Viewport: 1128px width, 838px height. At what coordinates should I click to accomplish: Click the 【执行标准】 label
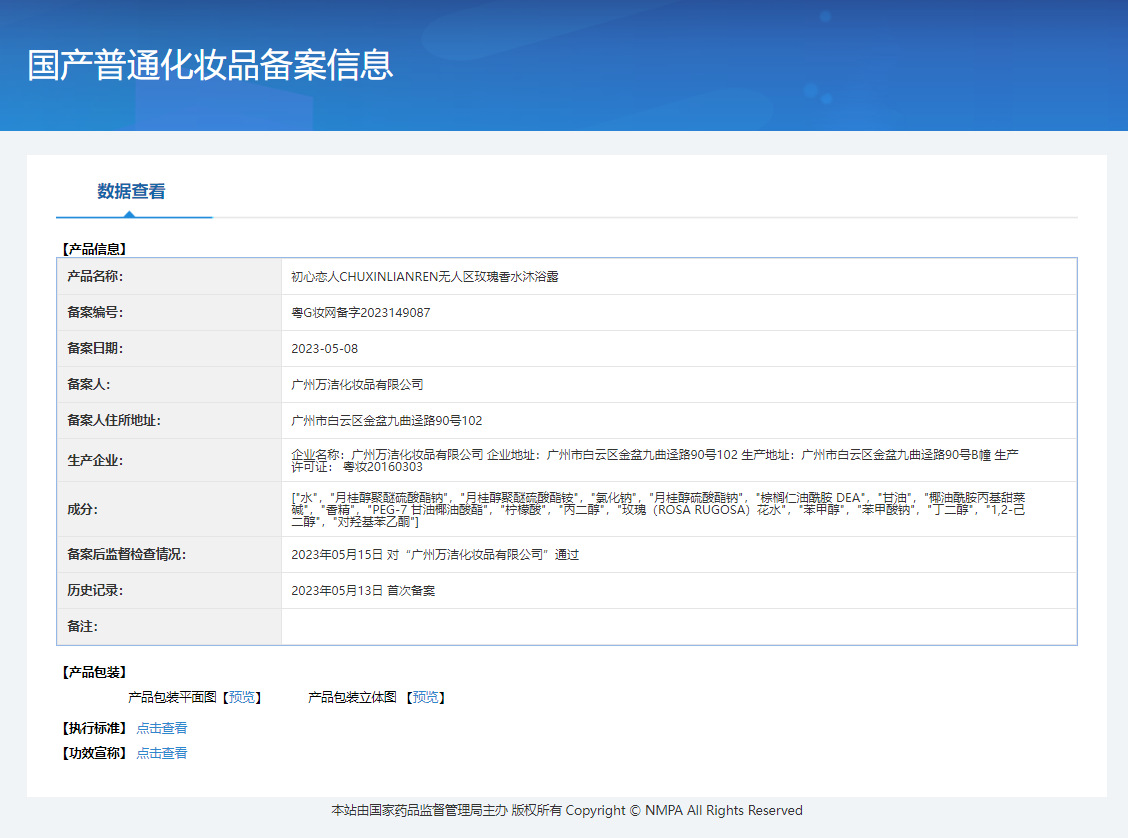click(x=94, y=728)
